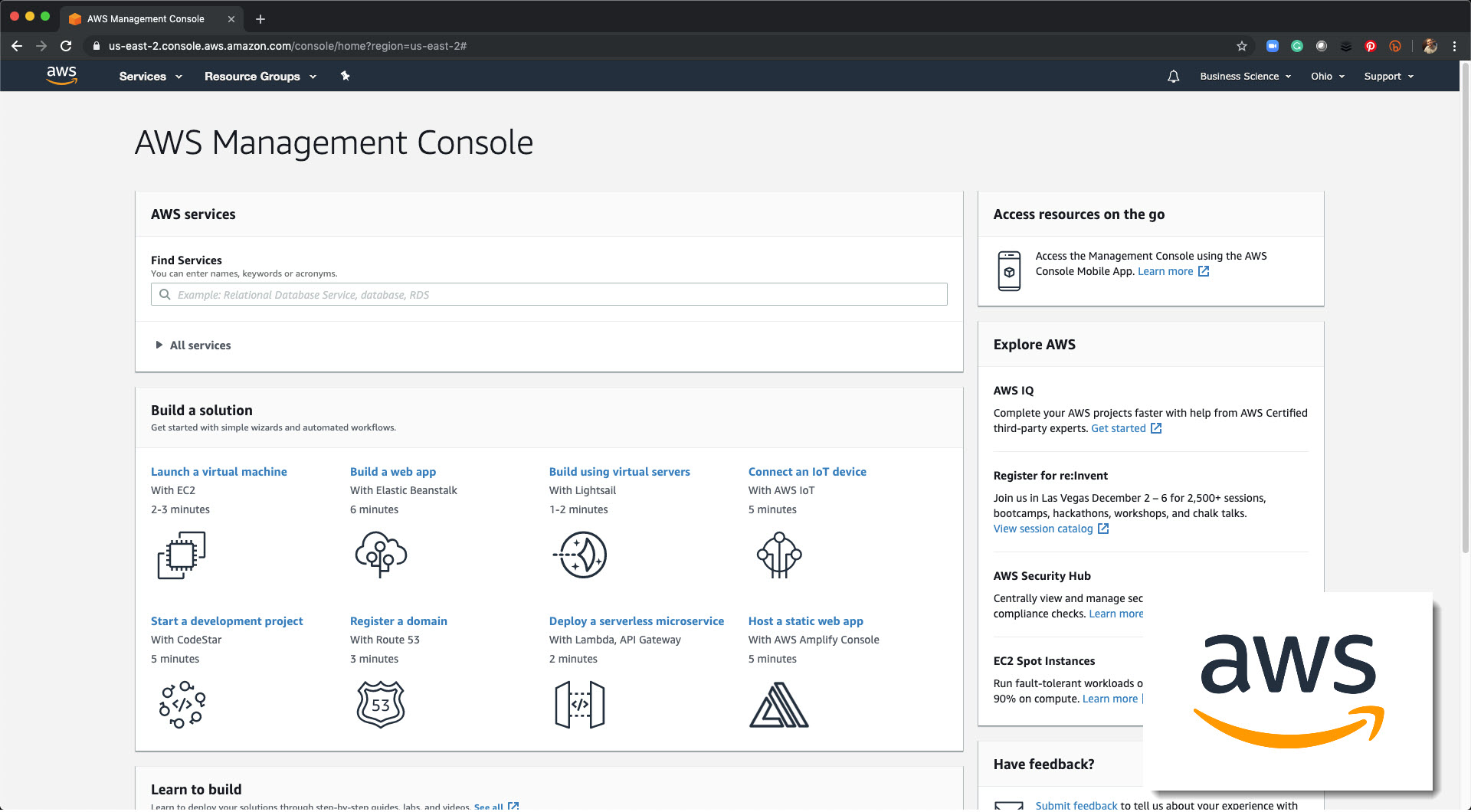Image resolution: width=1471 pixels, height=812 pixels.
Task: Open Build using virtual servers link
Action: (620, 471)
